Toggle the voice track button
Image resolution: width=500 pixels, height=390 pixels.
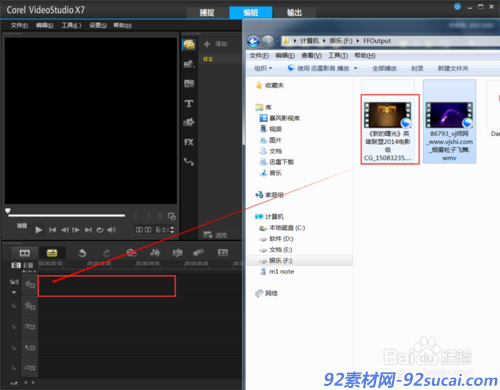click(30, 348)
